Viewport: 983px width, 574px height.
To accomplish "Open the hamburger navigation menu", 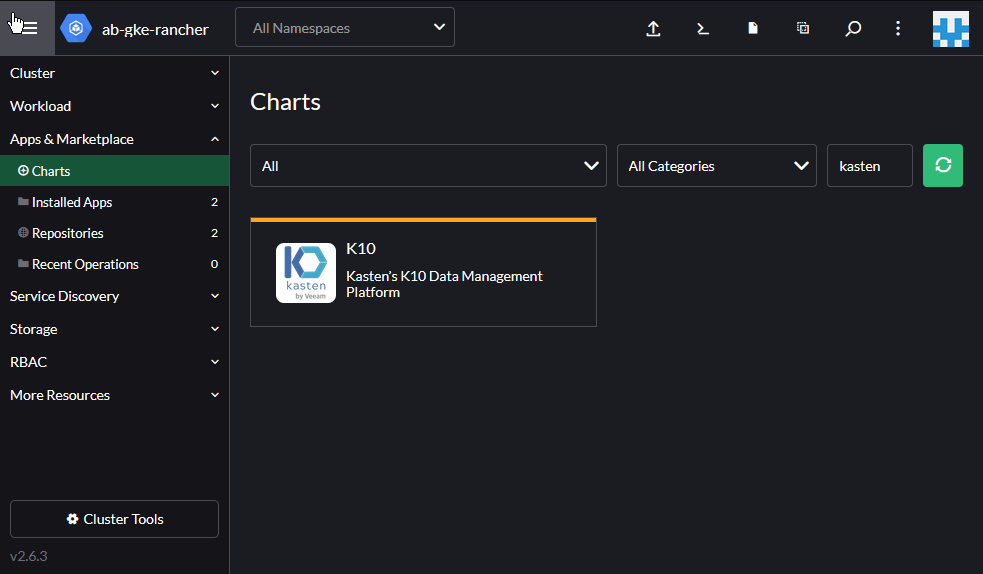I will coord(27,28).
